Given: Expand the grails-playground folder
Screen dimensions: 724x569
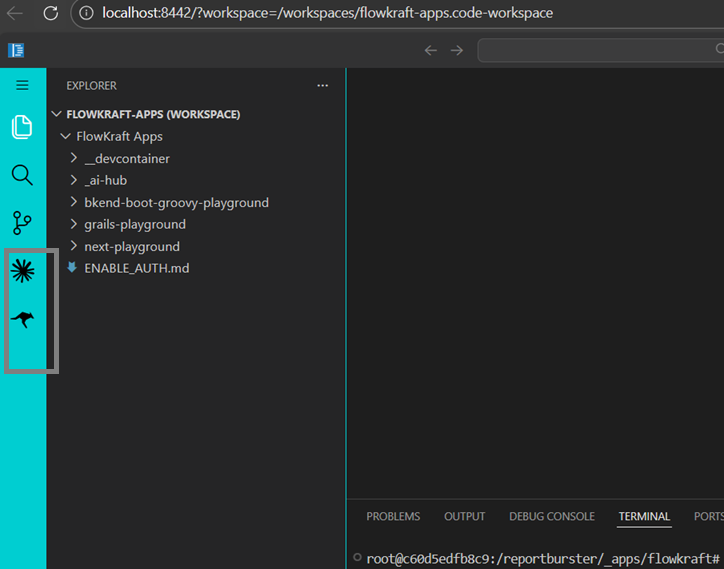Looking at the screenshot, I should click(x=73, y=224).
